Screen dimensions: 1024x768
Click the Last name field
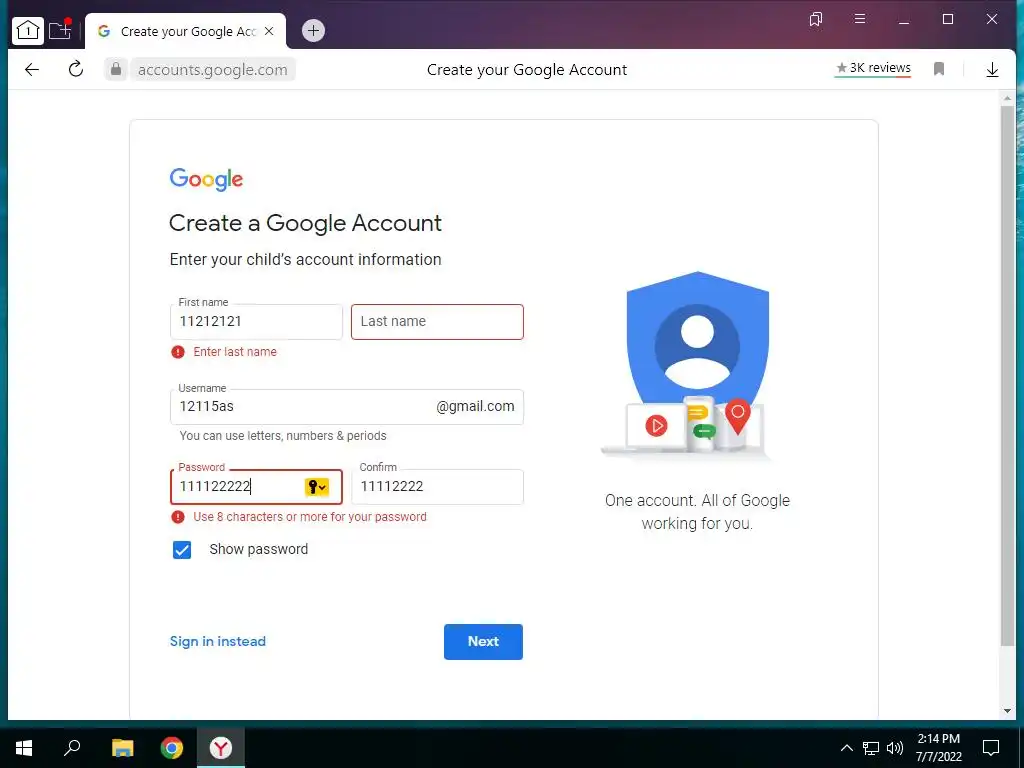(x=437, y=322)
